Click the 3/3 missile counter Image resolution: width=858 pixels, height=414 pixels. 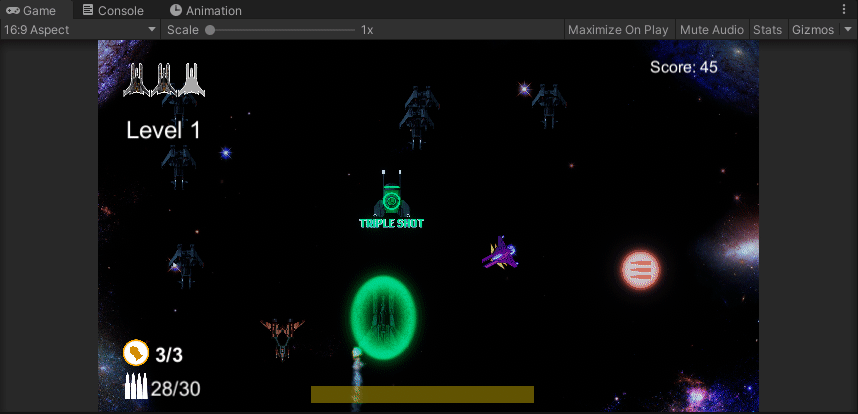[169, 355]
